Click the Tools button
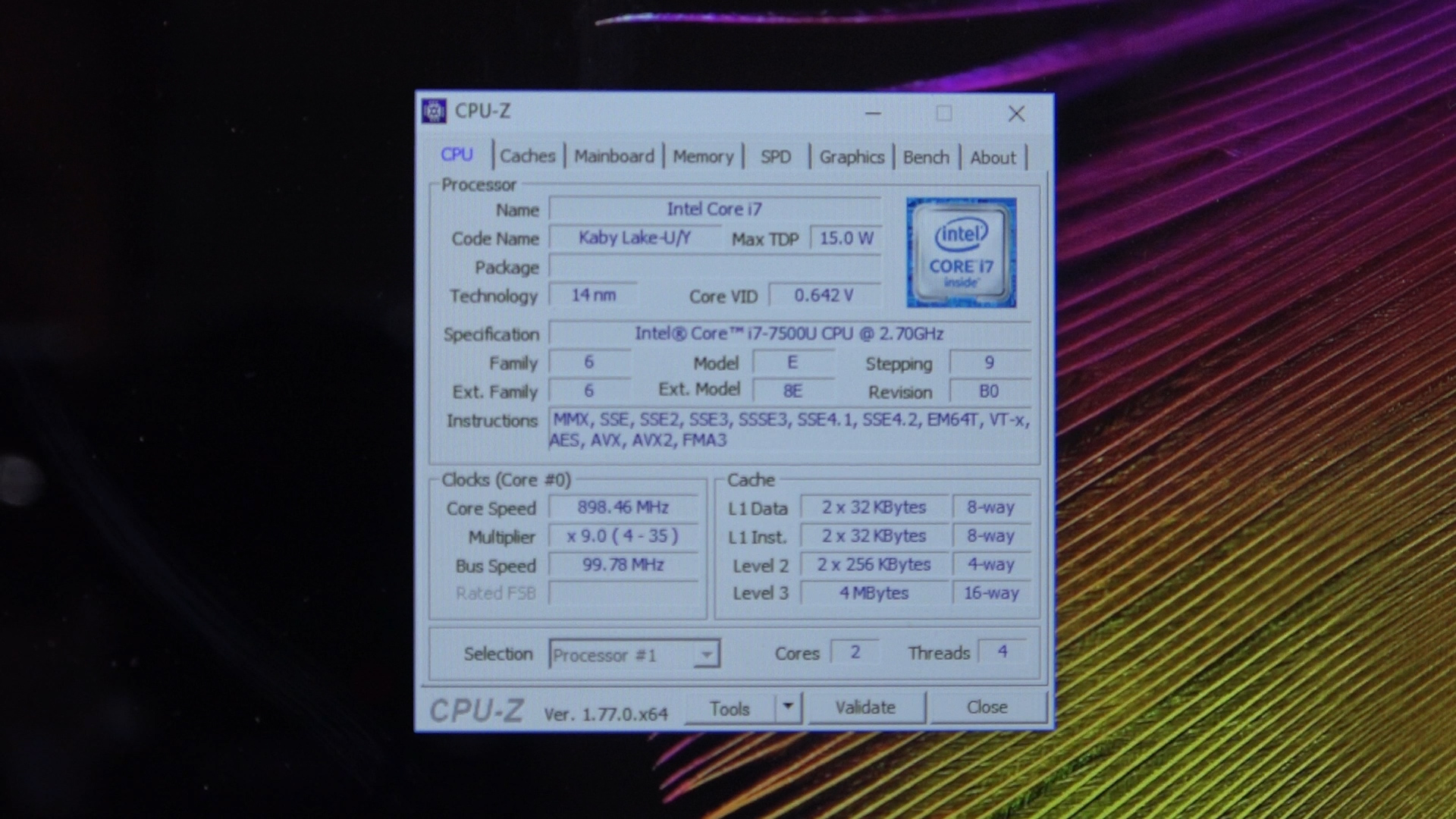The image size is (1456, 819). [730, 708]
